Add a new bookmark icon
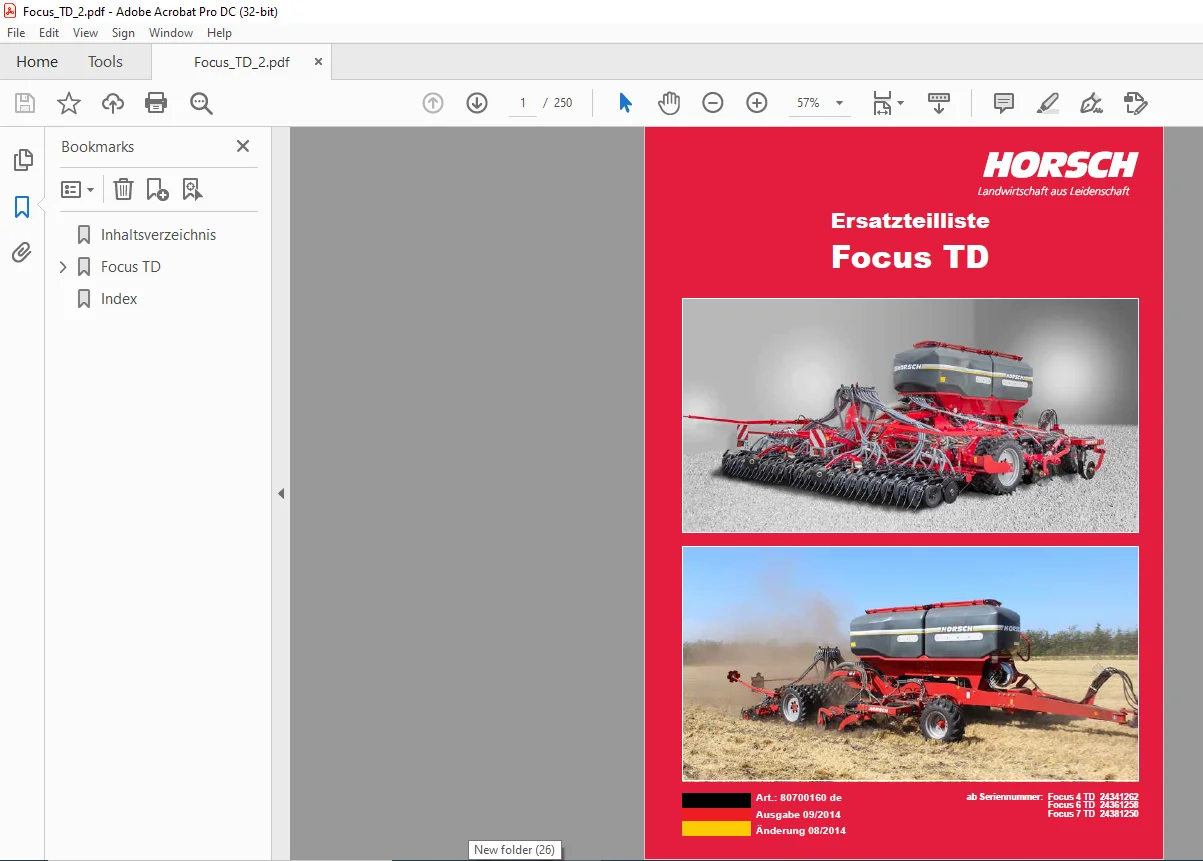The width and height of the screenshot is (1203, 861). (x=157, y=189)
